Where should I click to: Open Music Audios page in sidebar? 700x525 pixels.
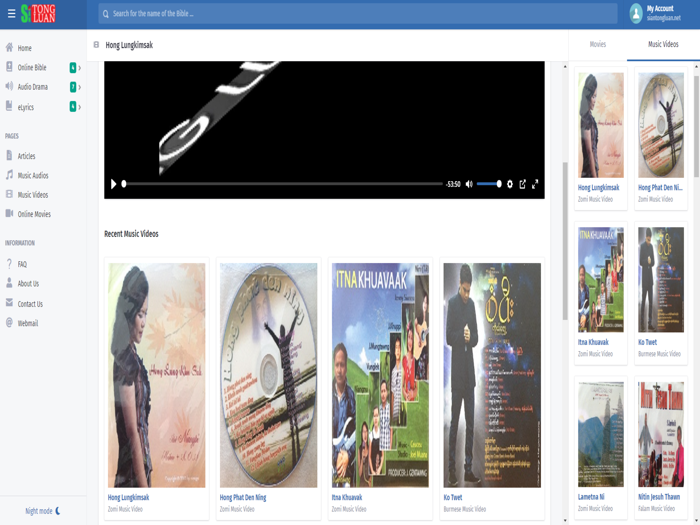[x=32, y=176]
